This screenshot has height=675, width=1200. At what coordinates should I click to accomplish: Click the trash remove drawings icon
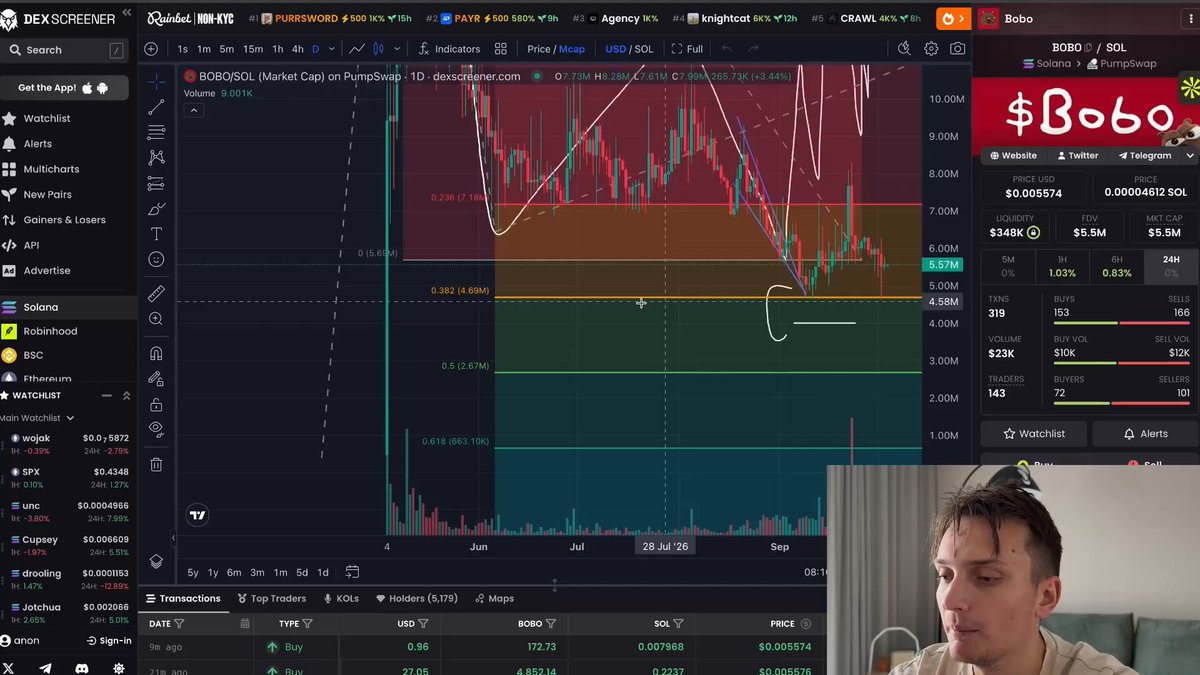(x=156, y=464)
